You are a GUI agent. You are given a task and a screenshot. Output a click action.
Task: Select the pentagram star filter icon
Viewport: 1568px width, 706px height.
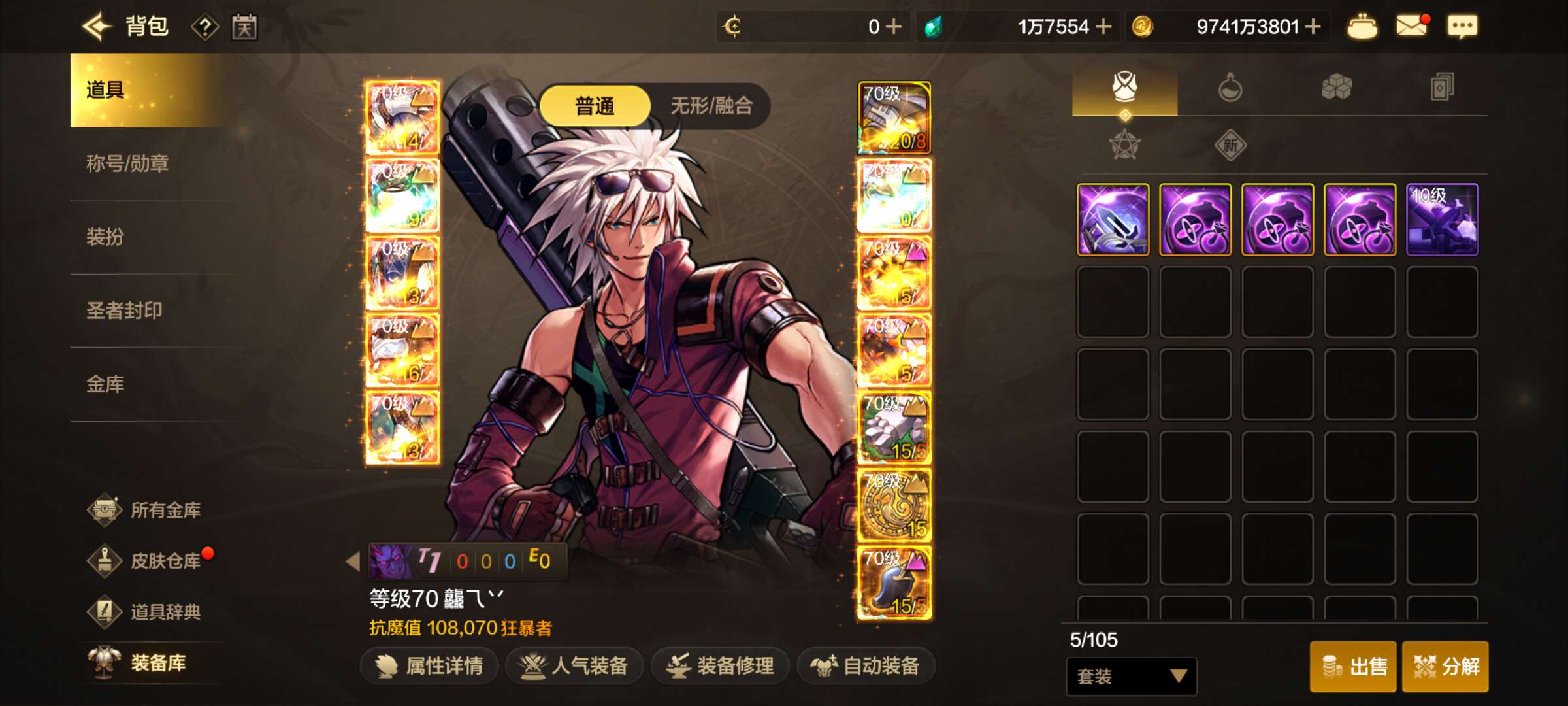click(1125, 145)
